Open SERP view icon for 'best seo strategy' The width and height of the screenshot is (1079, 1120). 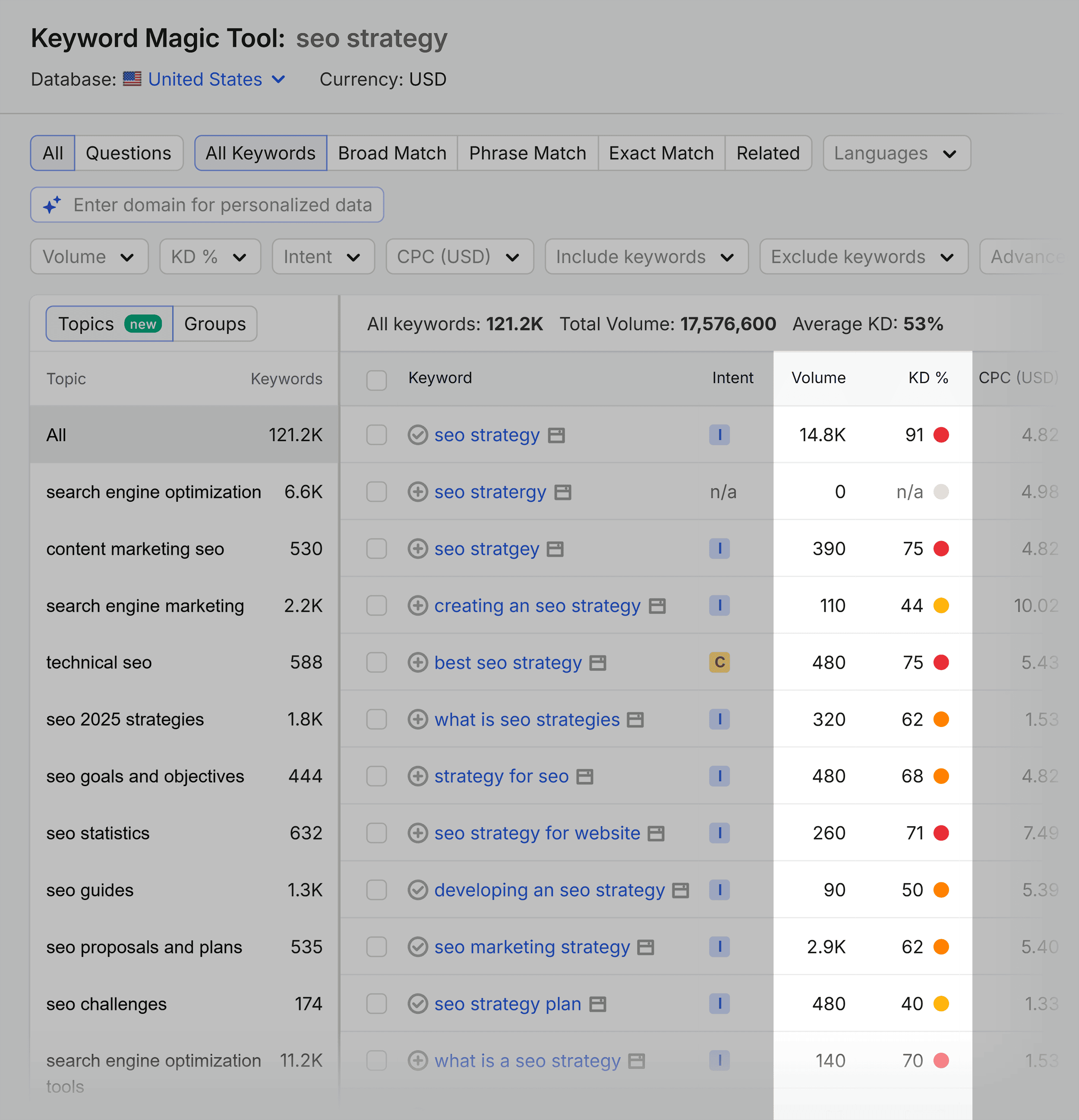(x=598, y=663)
